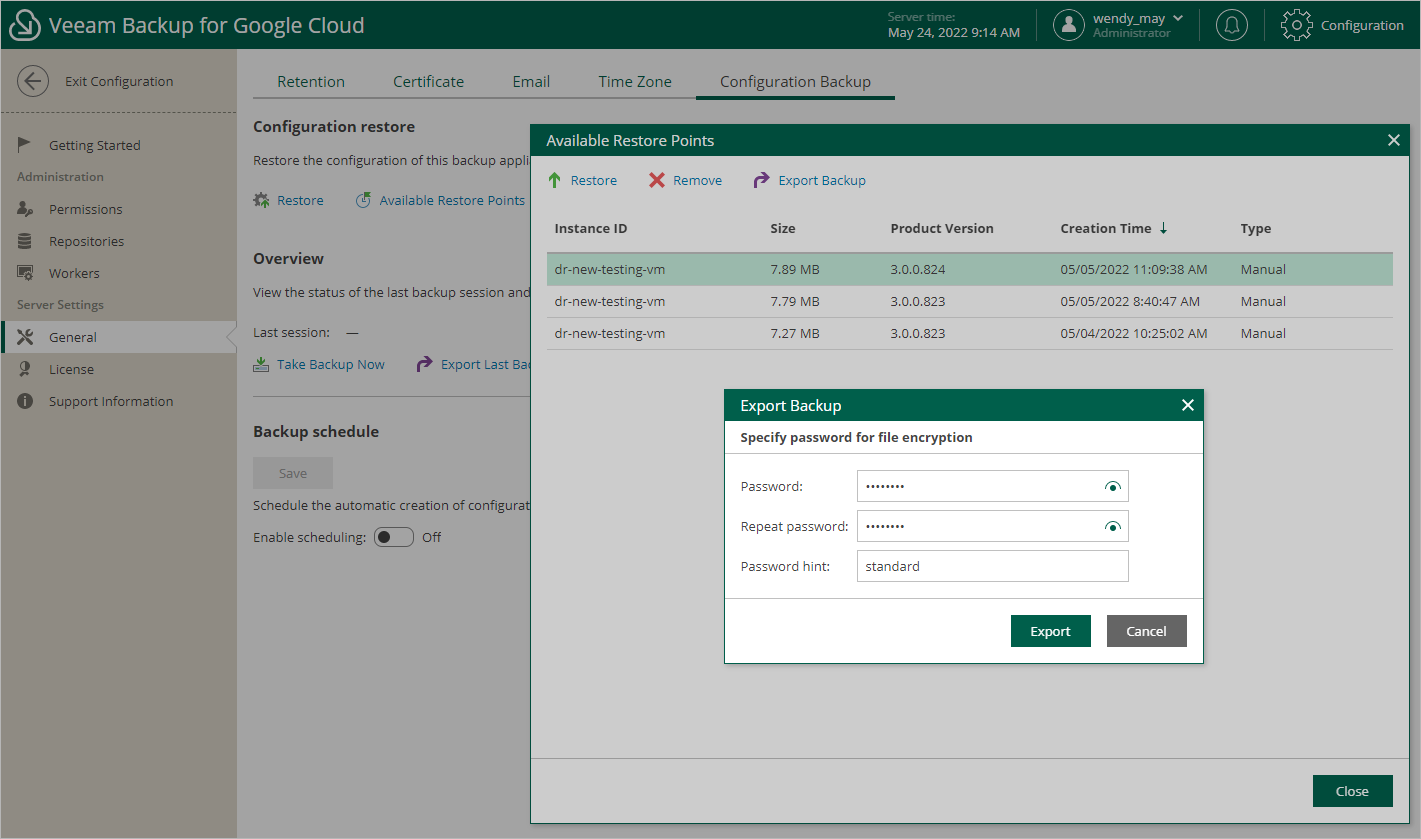Screen dimensions: 1421x839
Task: Click the Workers sidebar icon
Action: pos(26,273)
